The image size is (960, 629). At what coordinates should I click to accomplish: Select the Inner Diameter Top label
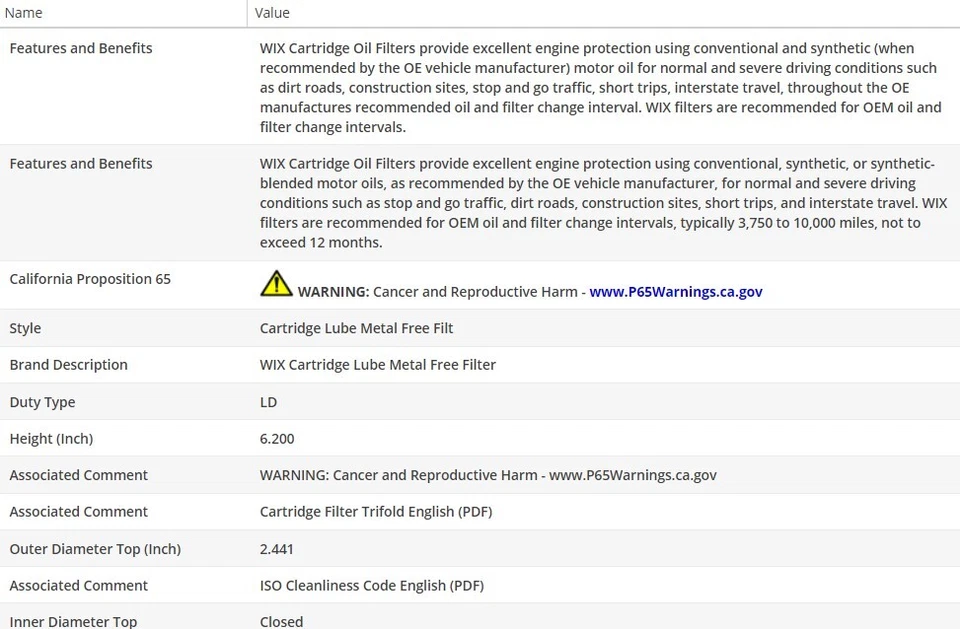(x=73, y=622)
